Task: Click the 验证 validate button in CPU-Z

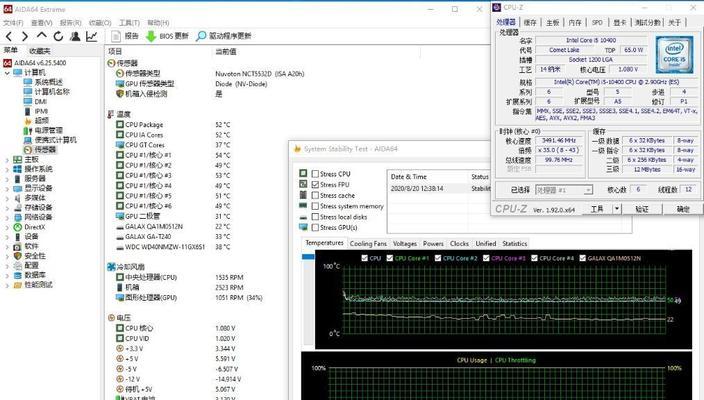Action: click(x=642, y=209)
